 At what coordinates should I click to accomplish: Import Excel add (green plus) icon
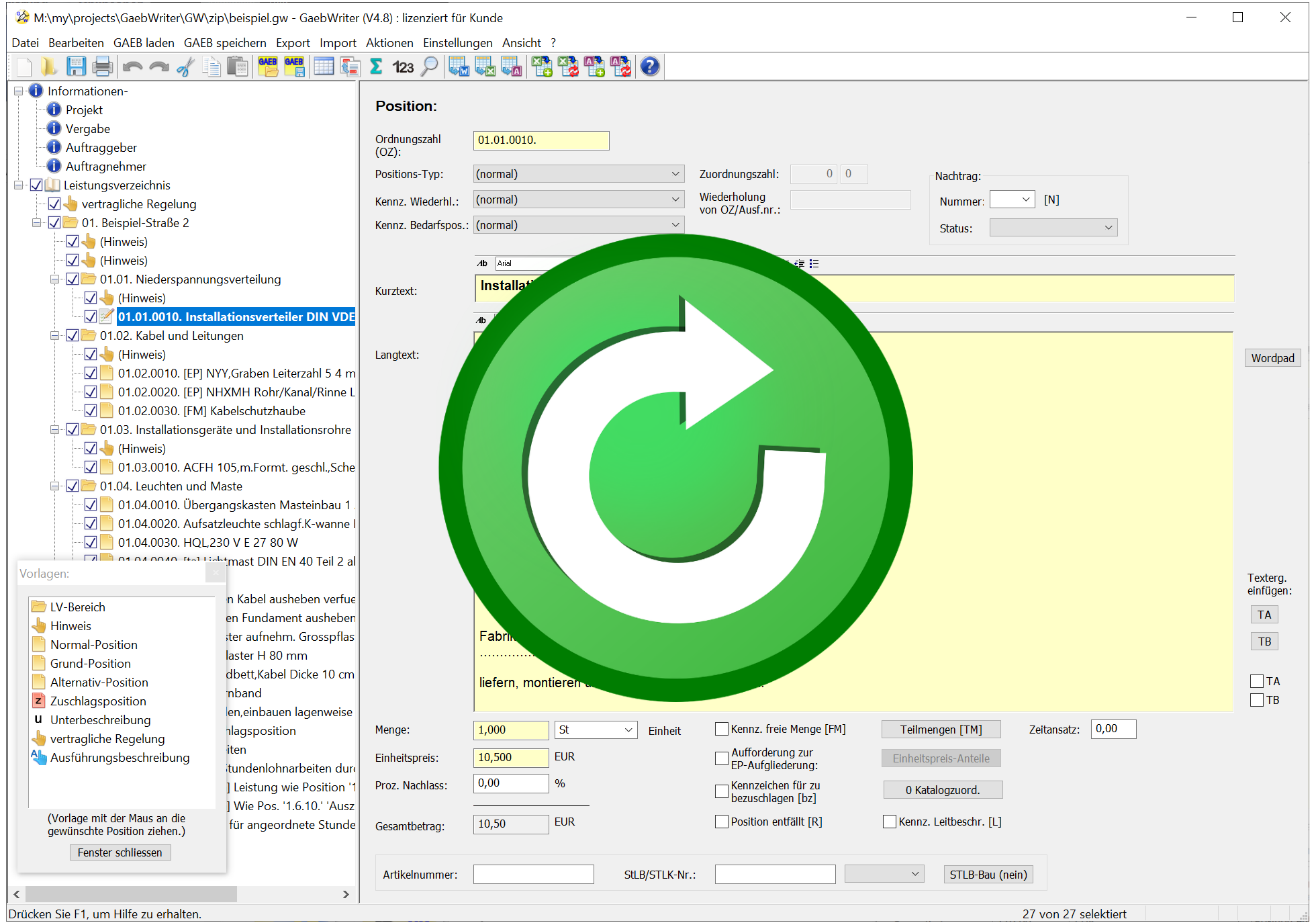(542, 67)
